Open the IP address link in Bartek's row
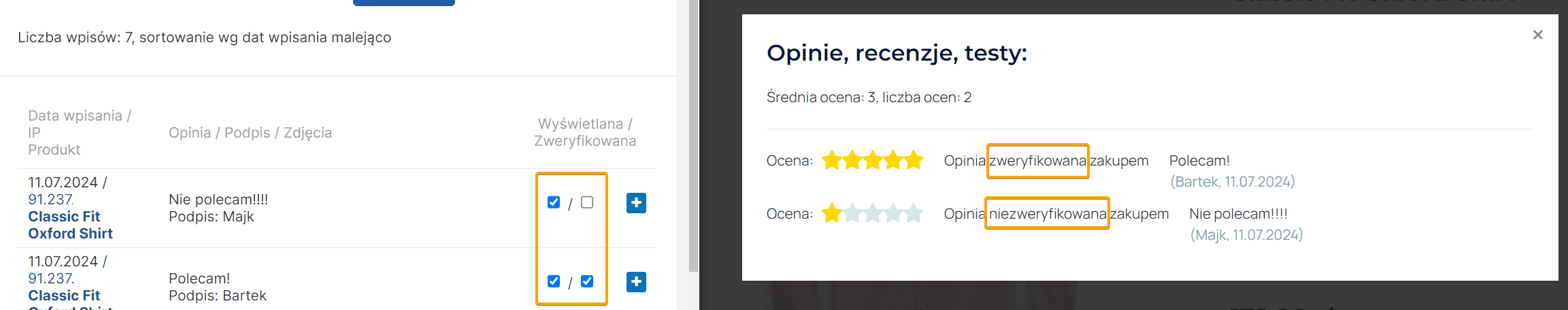Viewport: 1568px width, 310px height. 50,279
